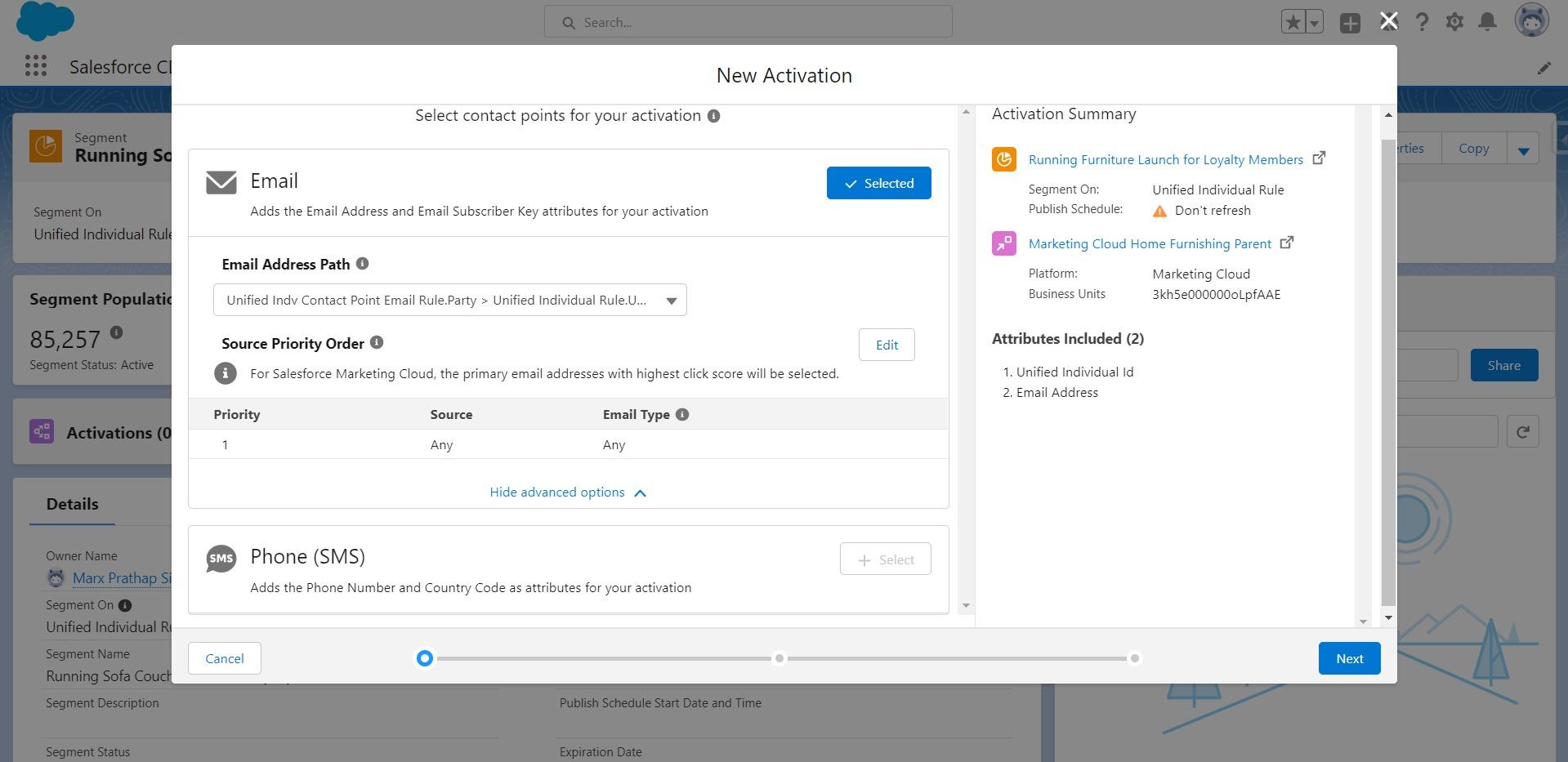Open the segment actions dropdown arrow
The width and height of the screenshot is (1568, 762).
[1523, 150]
